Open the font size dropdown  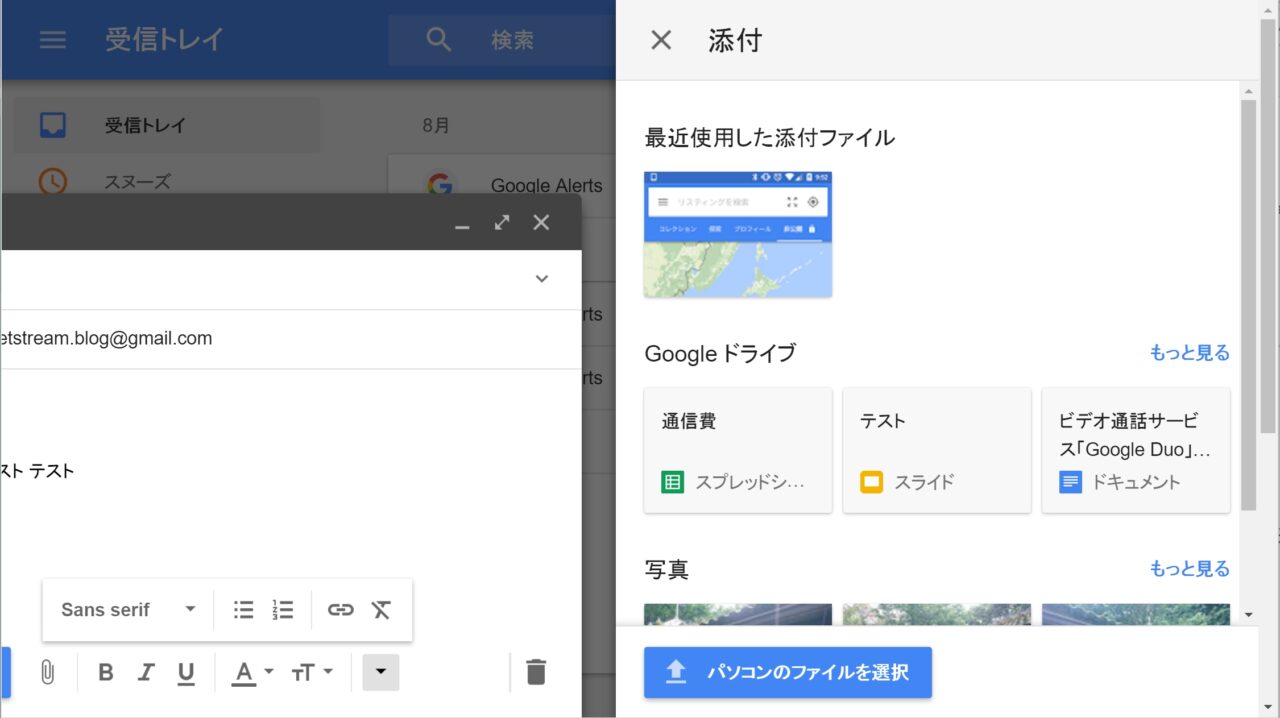pos(311,672)
